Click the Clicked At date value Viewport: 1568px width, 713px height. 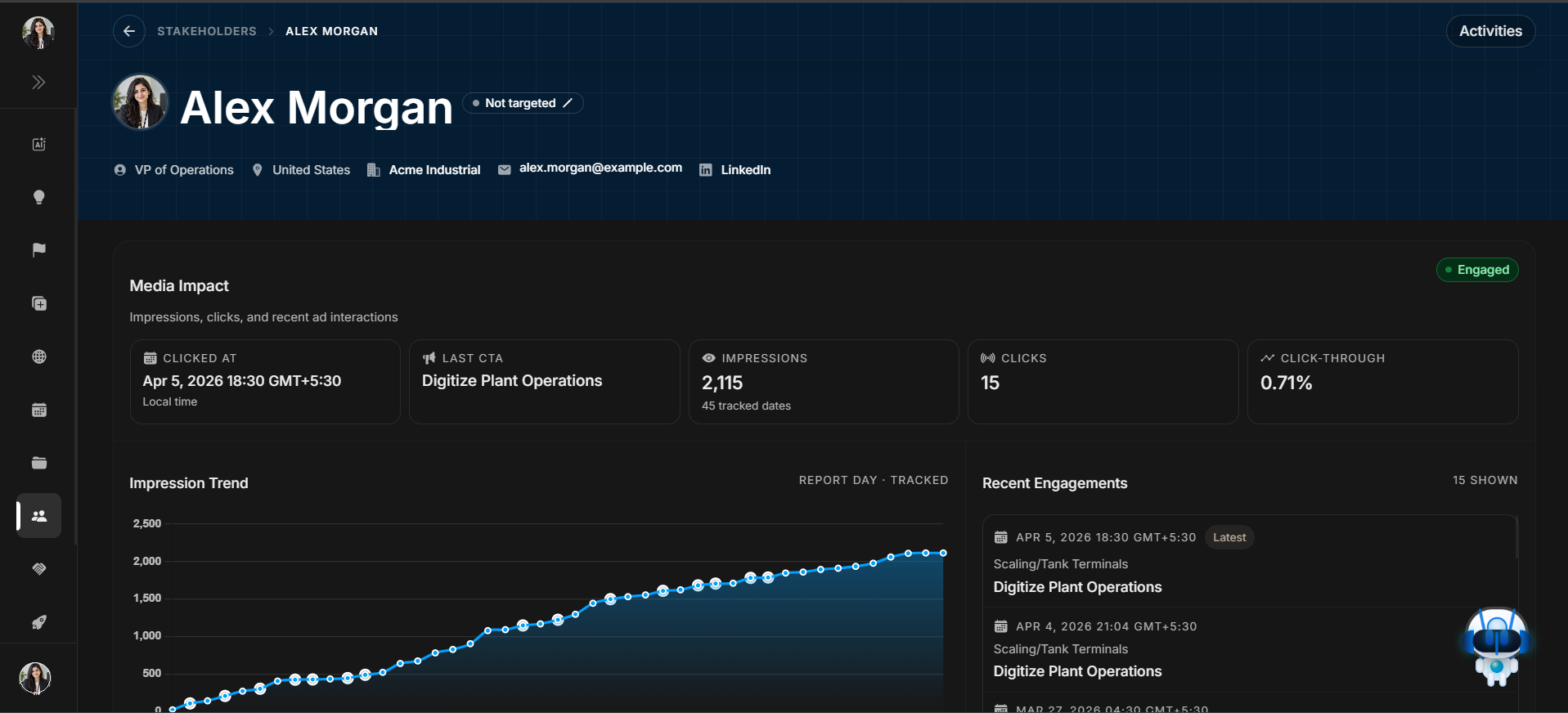point(242,381)
